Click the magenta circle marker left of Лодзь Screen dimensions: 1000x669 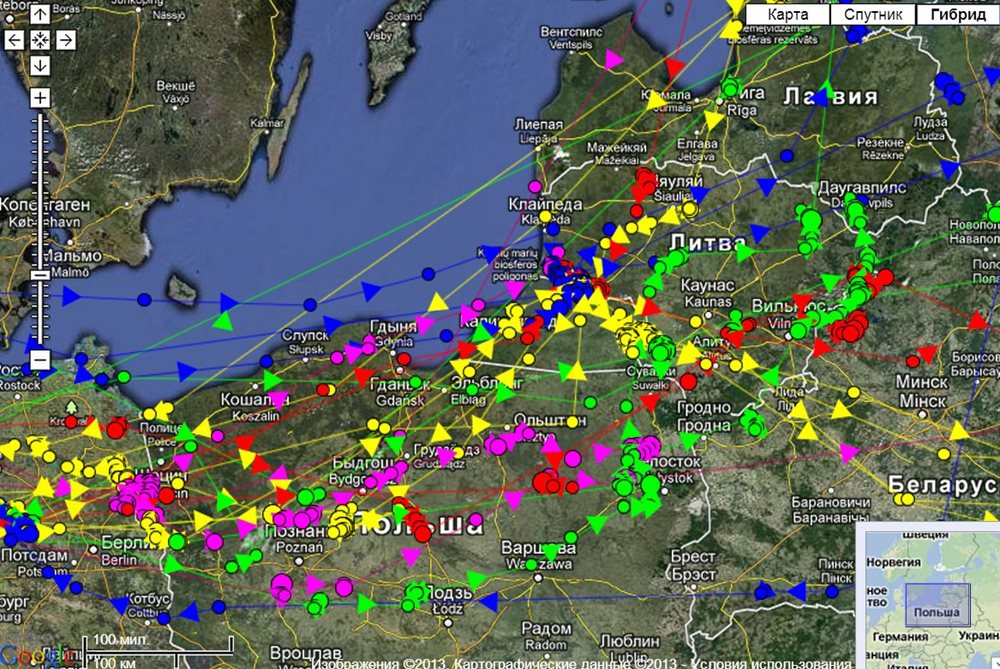point(344,587)
